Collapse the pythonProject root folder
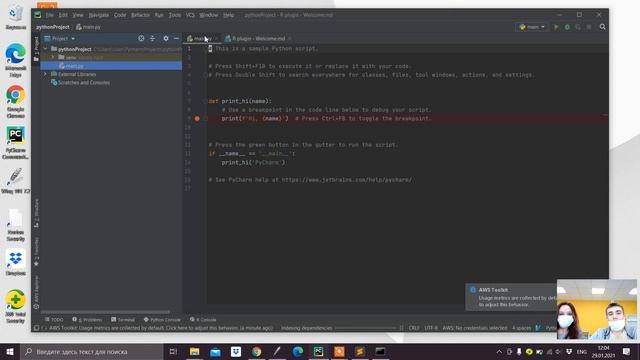 (45, 49)
